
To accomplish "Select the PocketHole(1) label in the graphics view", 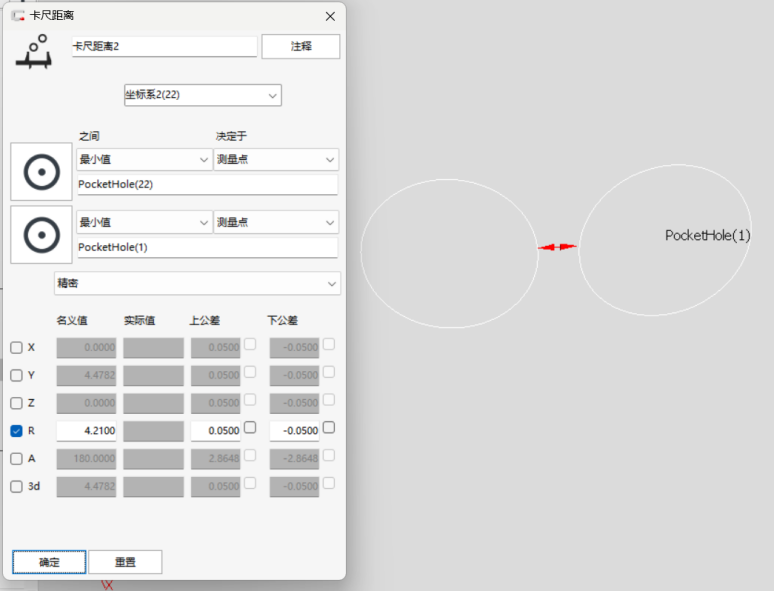I will point(707,235).
